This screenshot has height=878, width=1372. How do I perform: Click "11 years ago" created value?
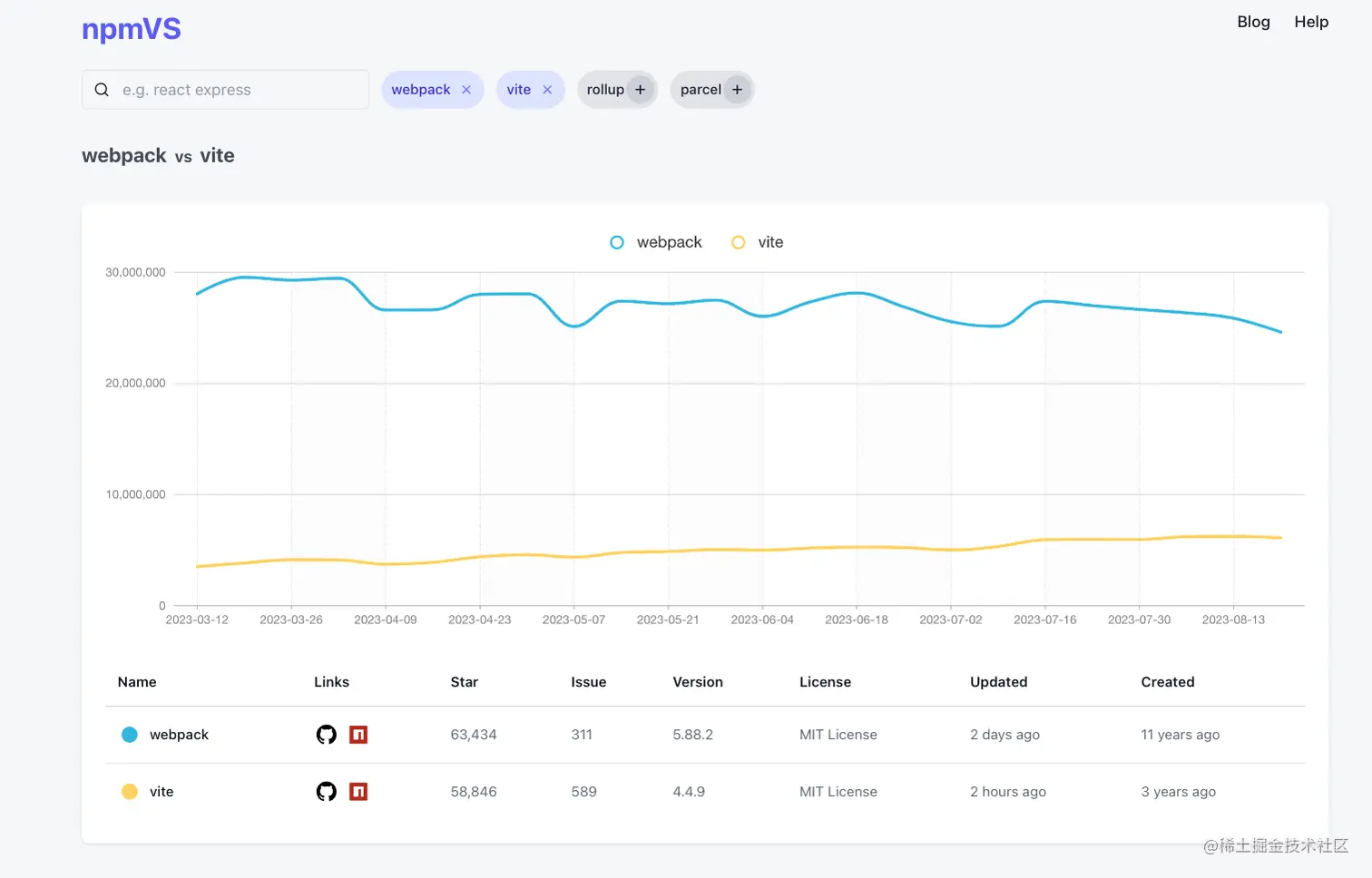[x=1181, y=735]
